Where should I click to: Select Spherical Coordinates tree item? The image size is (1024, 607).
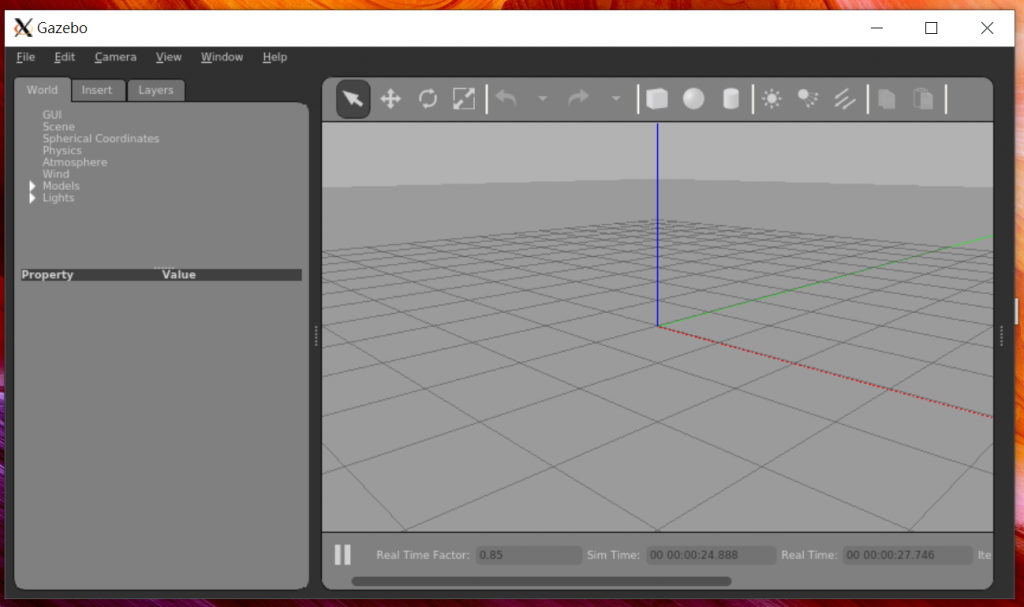101,139
